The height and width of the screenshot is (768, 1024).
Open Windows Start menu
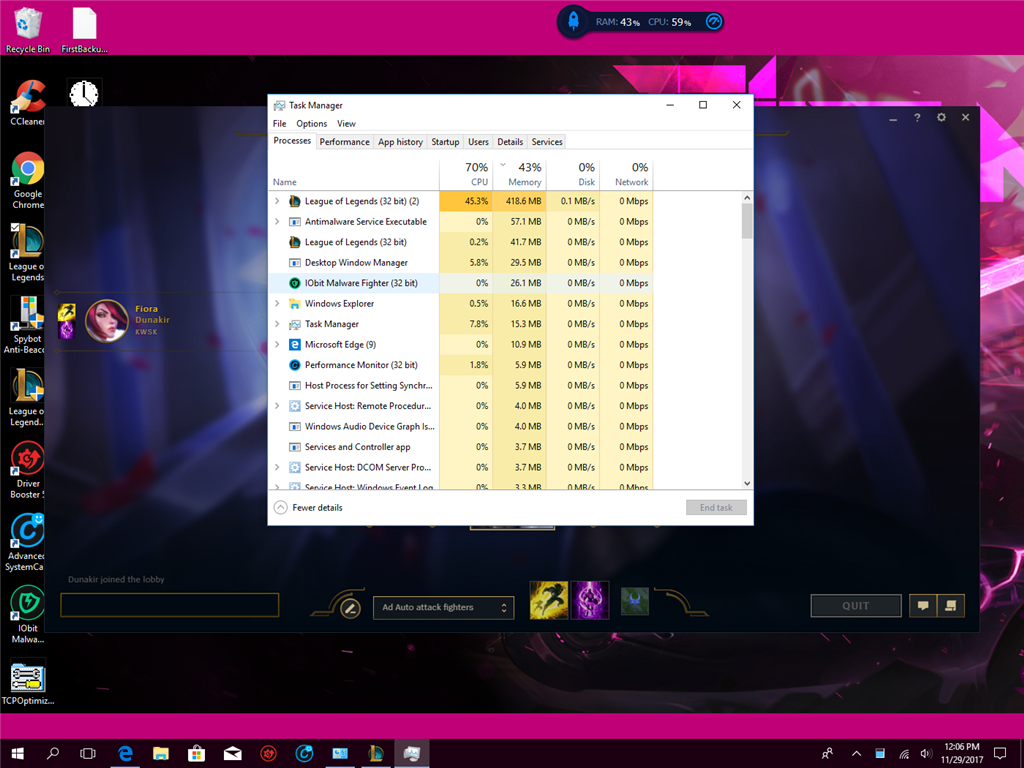click(18, 754)
